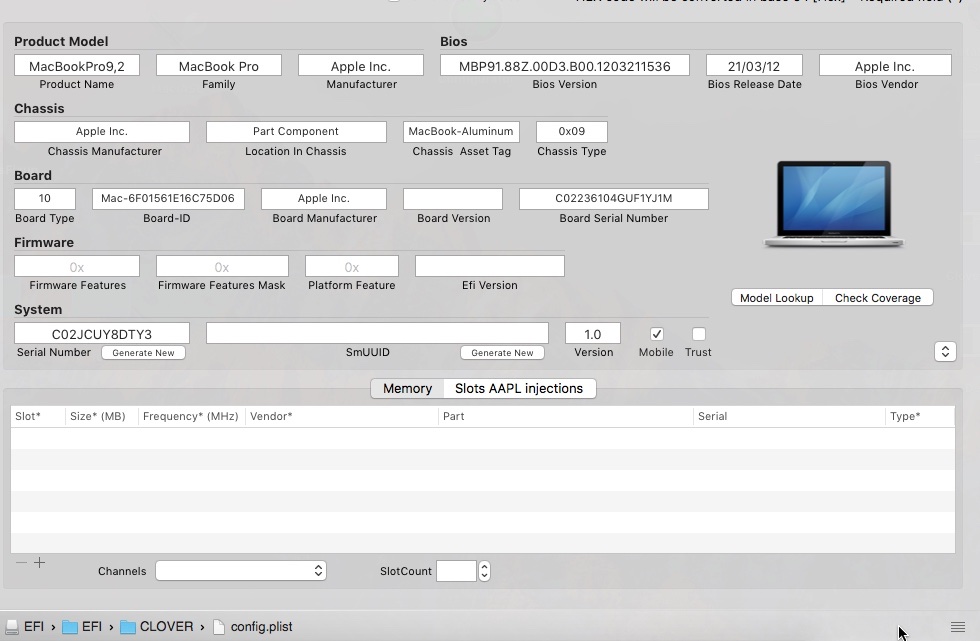Image resolution: width=980 pixels, height=641 pixels.
Task: Toggle the Mobile checkbox
Action: [656, 334]
